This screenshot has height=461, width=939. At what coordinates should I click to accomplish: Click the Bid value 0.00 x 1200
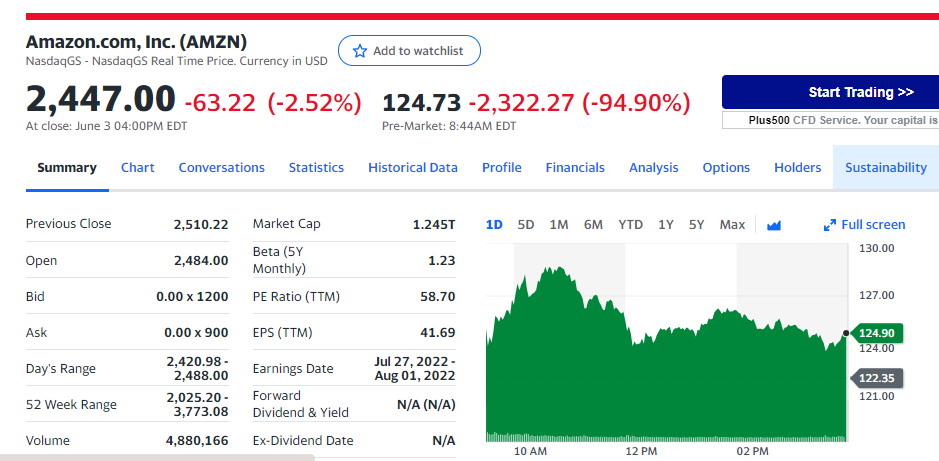click(x=192, y=296)
